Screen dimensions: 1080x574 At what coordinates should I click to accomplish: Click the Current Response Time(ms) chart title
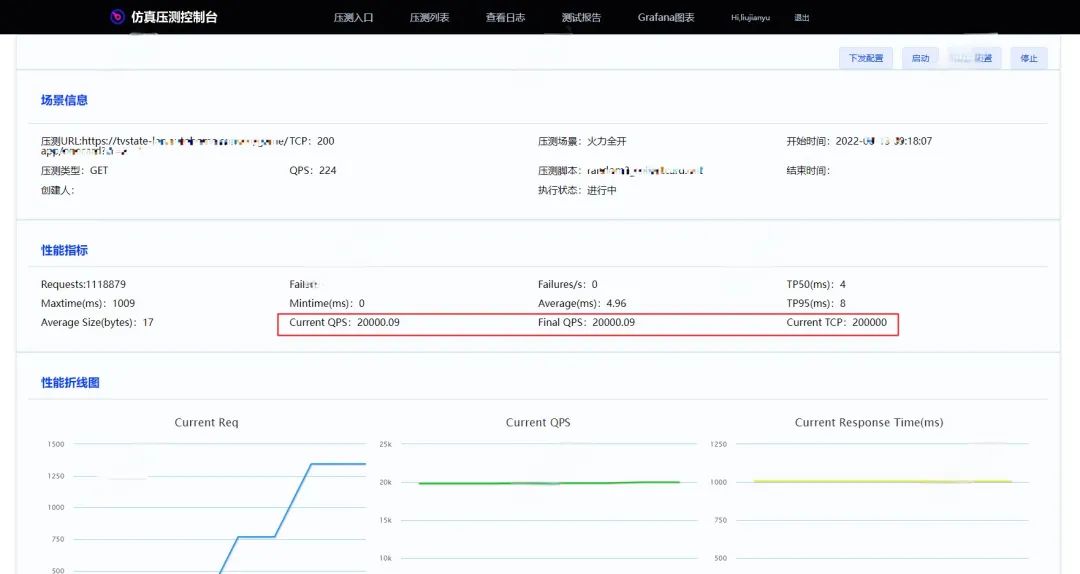(869, 422)
